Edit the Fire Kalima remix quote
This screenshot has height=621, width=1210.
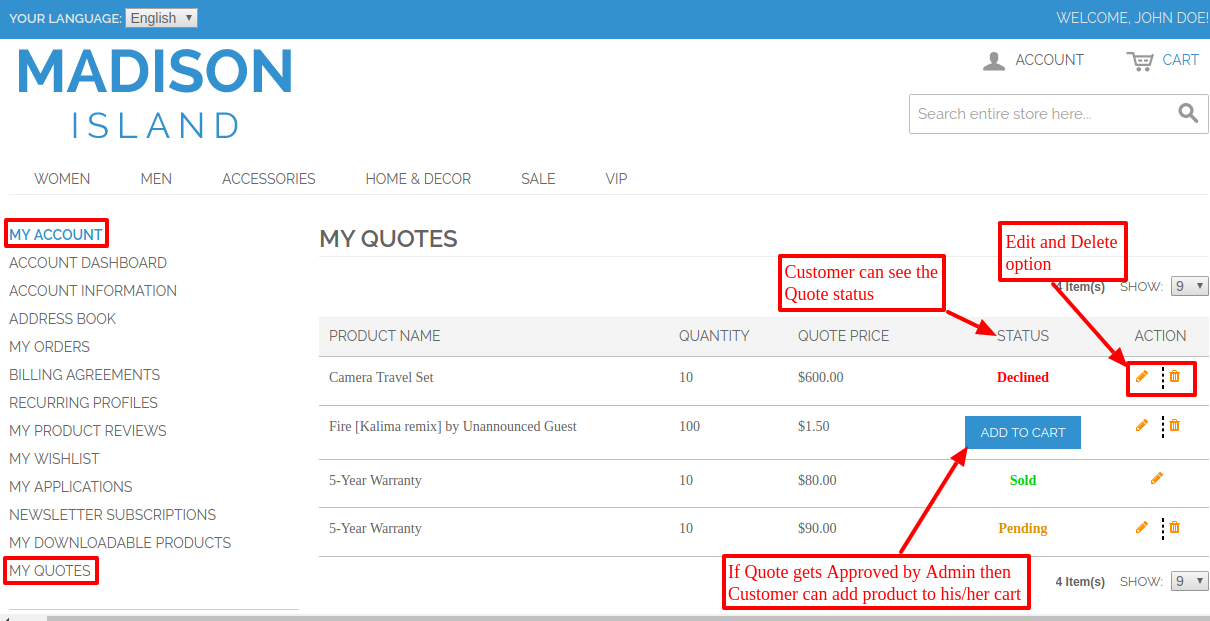[1141, 425]
